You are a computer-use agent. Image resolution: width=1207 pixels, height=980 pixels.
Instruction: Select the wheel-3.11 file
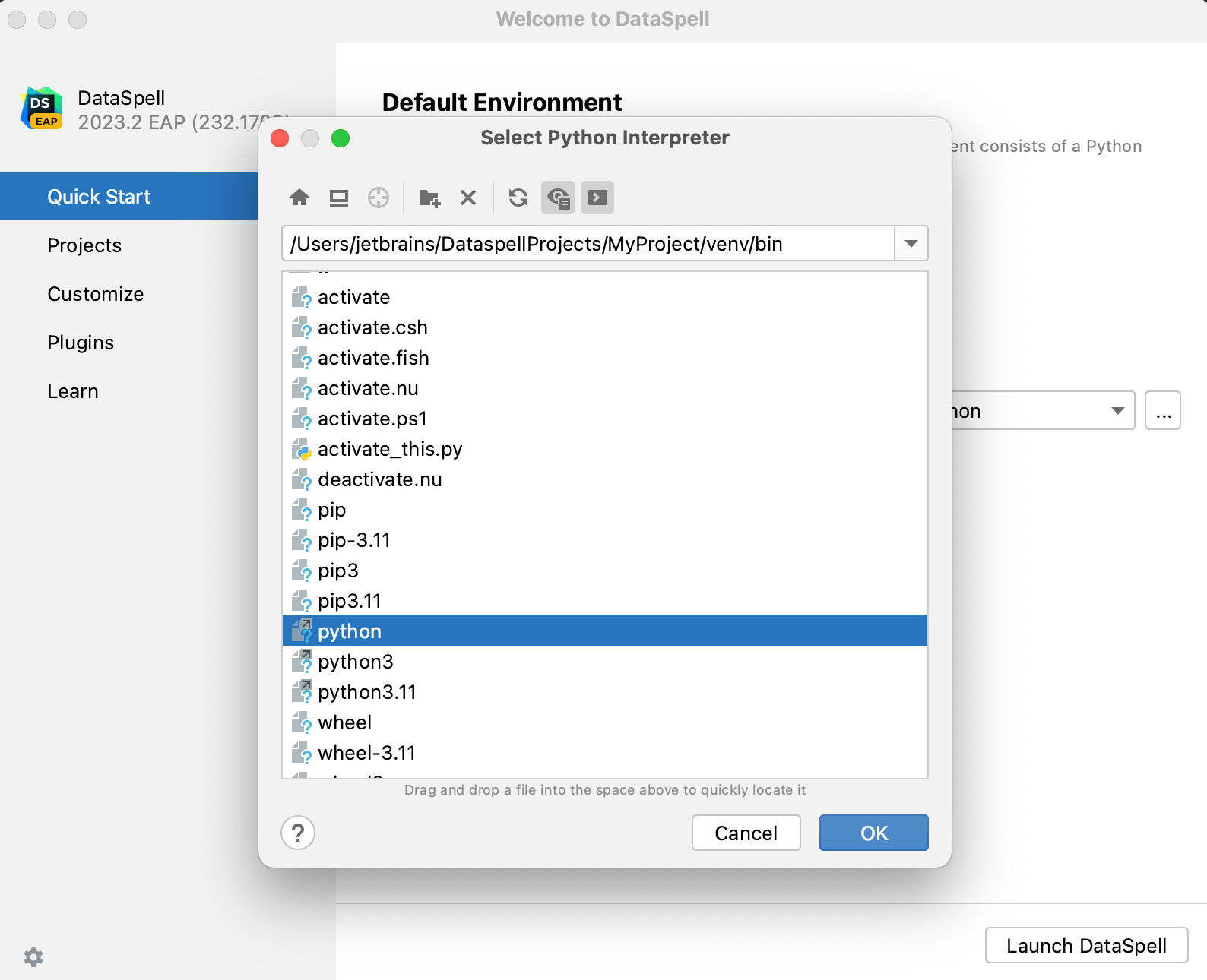pos(605,753)
